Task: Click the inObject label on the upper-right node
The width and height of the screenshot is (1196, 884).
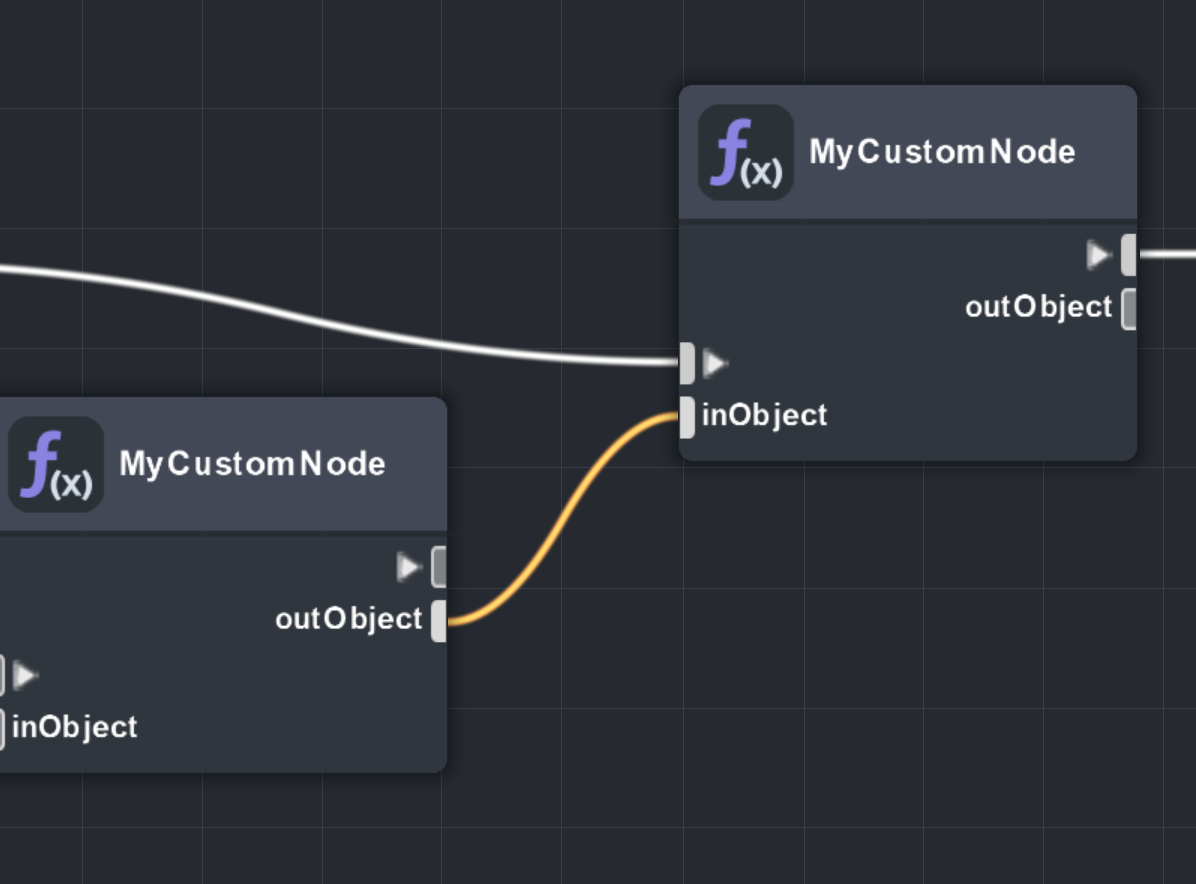Action: pos(765,415)
